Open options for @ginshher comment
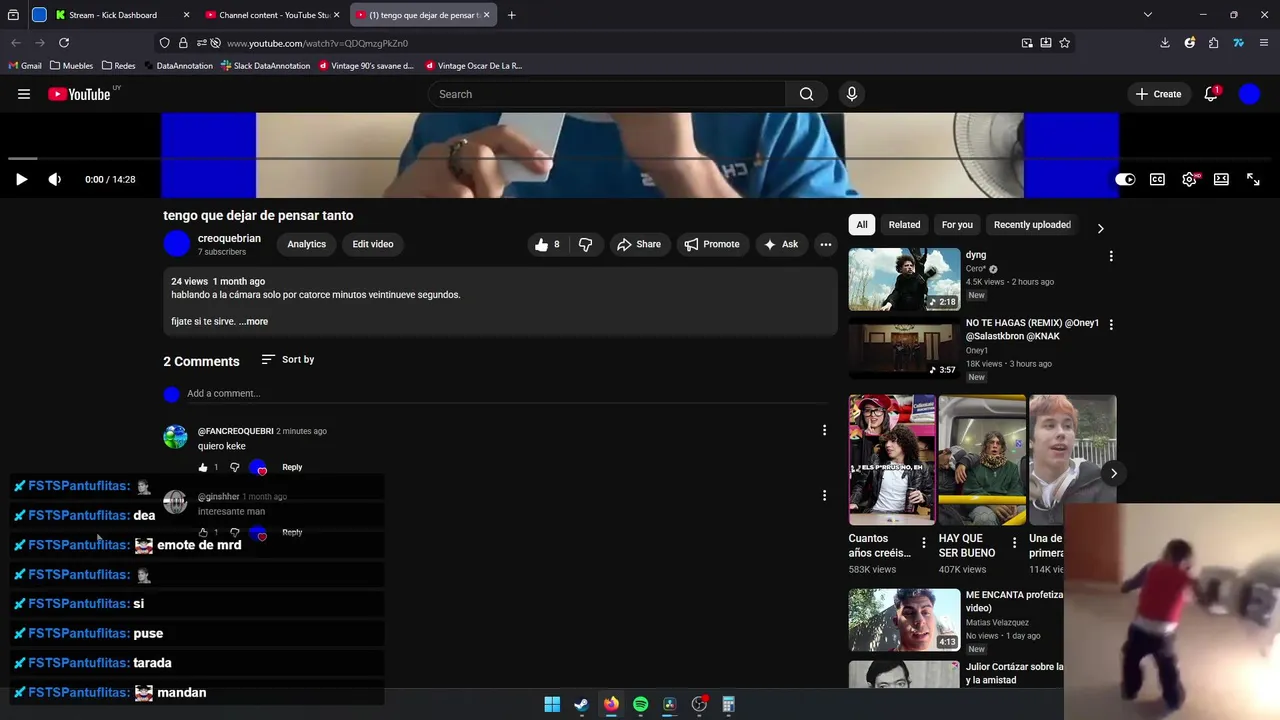Viewport: 1280px width, 720px height. click(824, 495)
